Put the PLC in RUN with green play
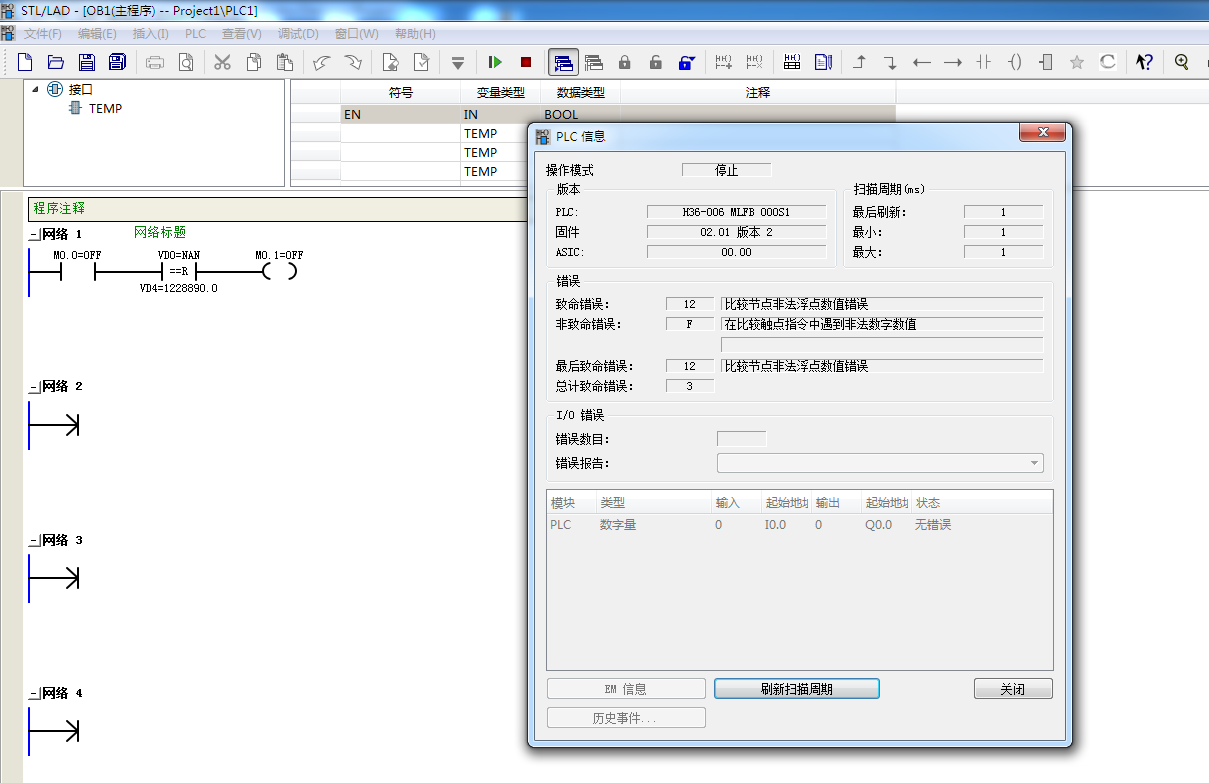Viewport: 1209px width, 783px height. click(495, 62)
